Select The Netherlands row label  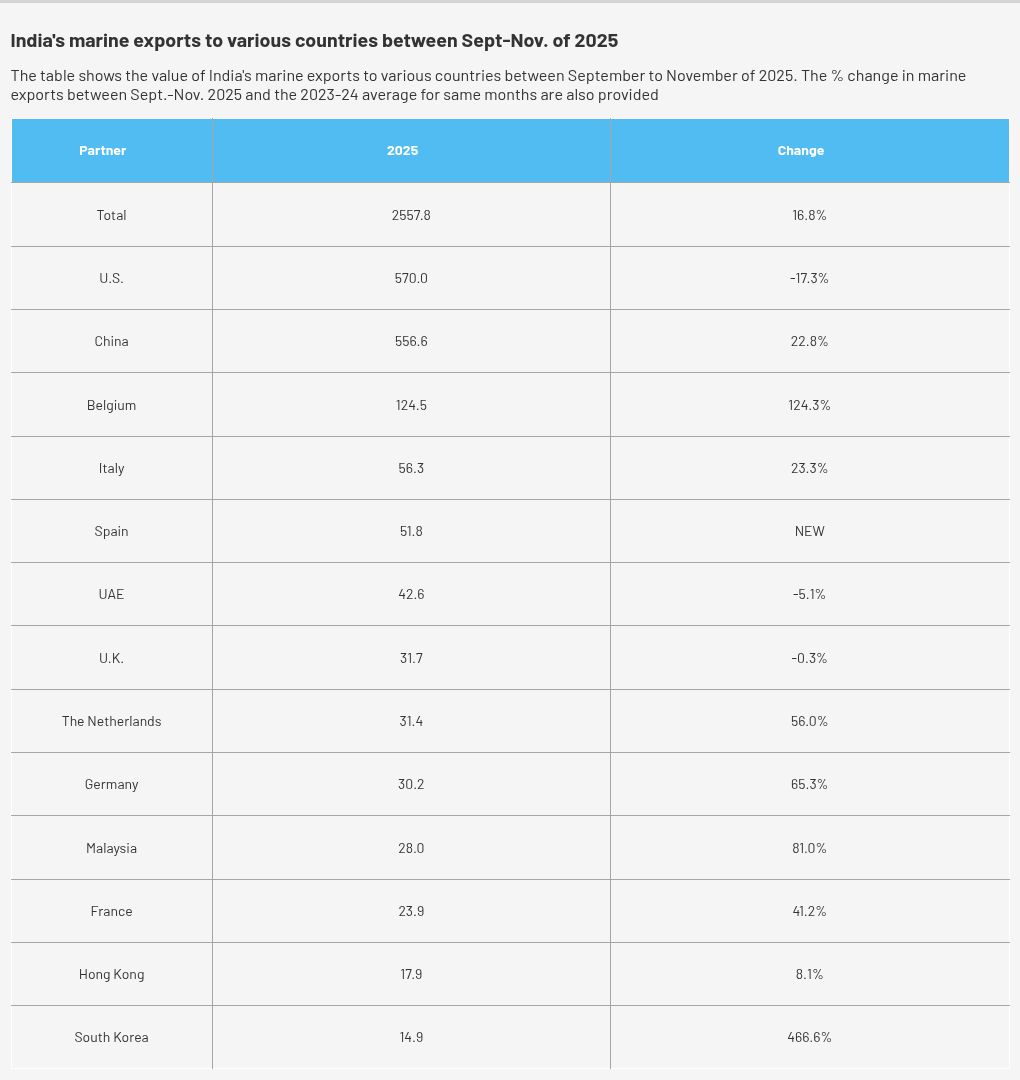coord(112,721)
